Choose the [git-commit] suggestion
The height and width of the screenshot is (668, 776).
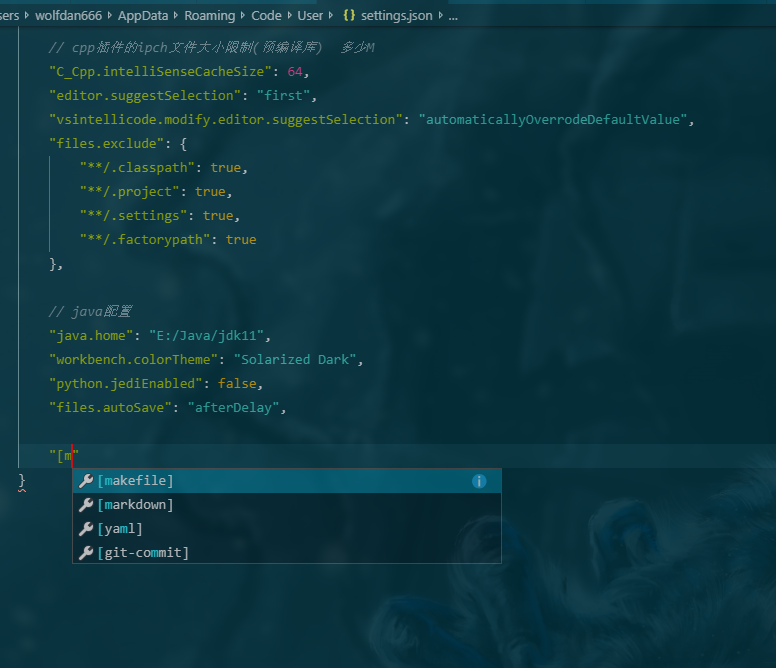(287, 553)
